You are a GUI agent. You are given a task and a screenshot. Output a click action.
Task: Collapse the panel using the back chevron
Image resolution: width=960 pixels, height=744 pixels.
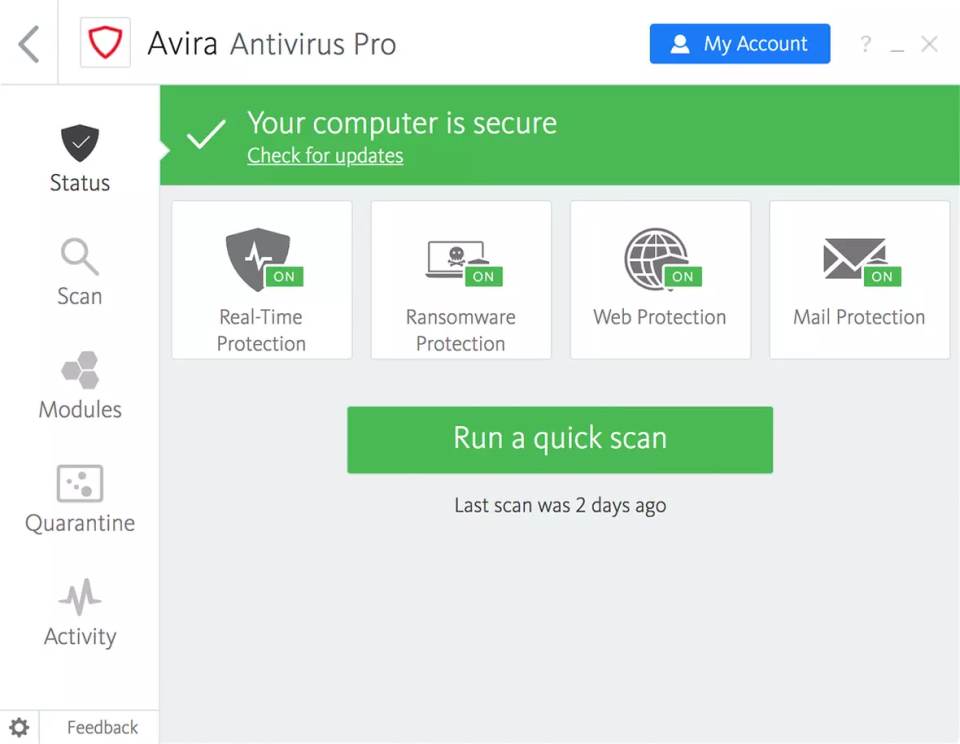point(27,43)
